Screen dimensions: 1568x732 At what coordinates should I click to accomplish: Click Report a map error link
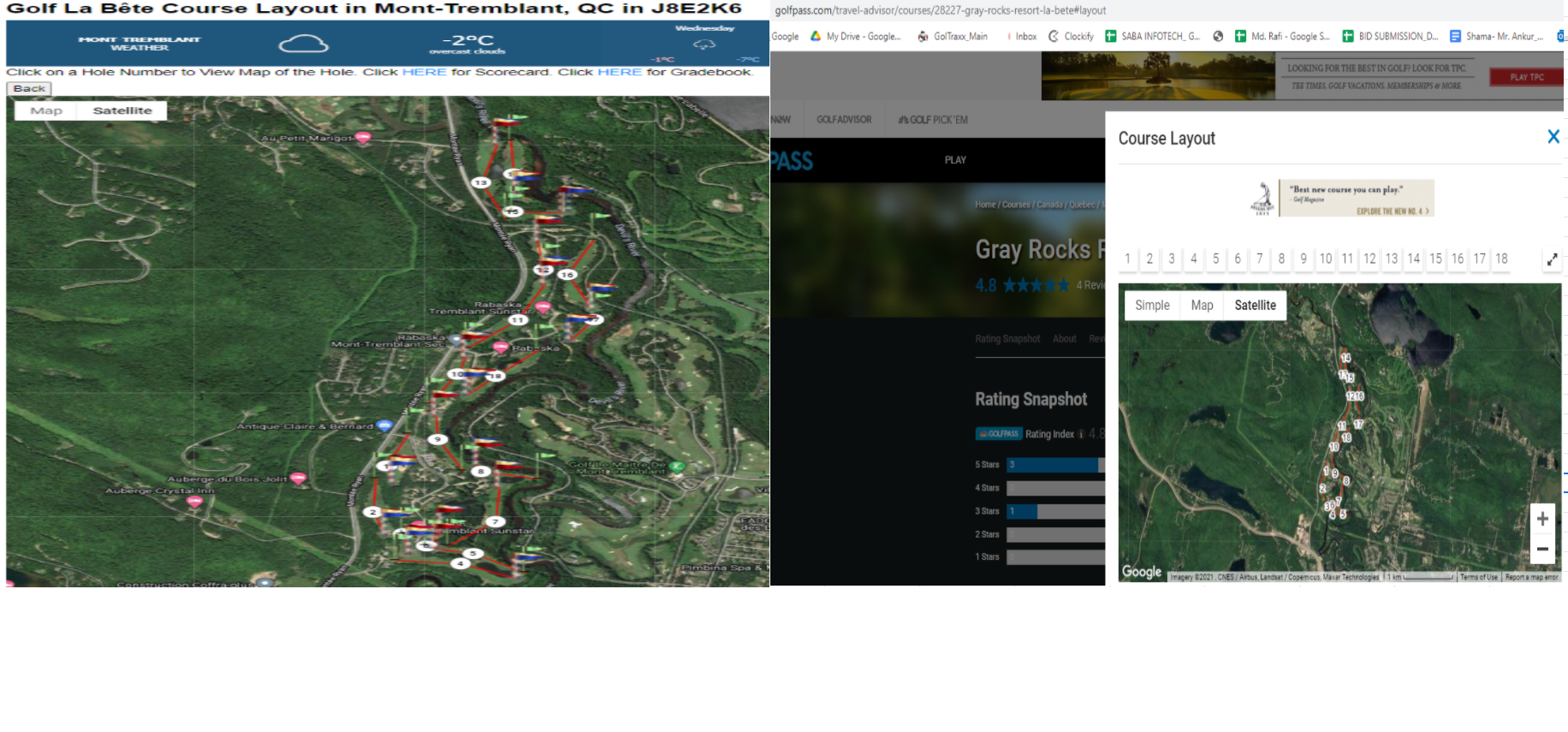[x=1532, y=577]
